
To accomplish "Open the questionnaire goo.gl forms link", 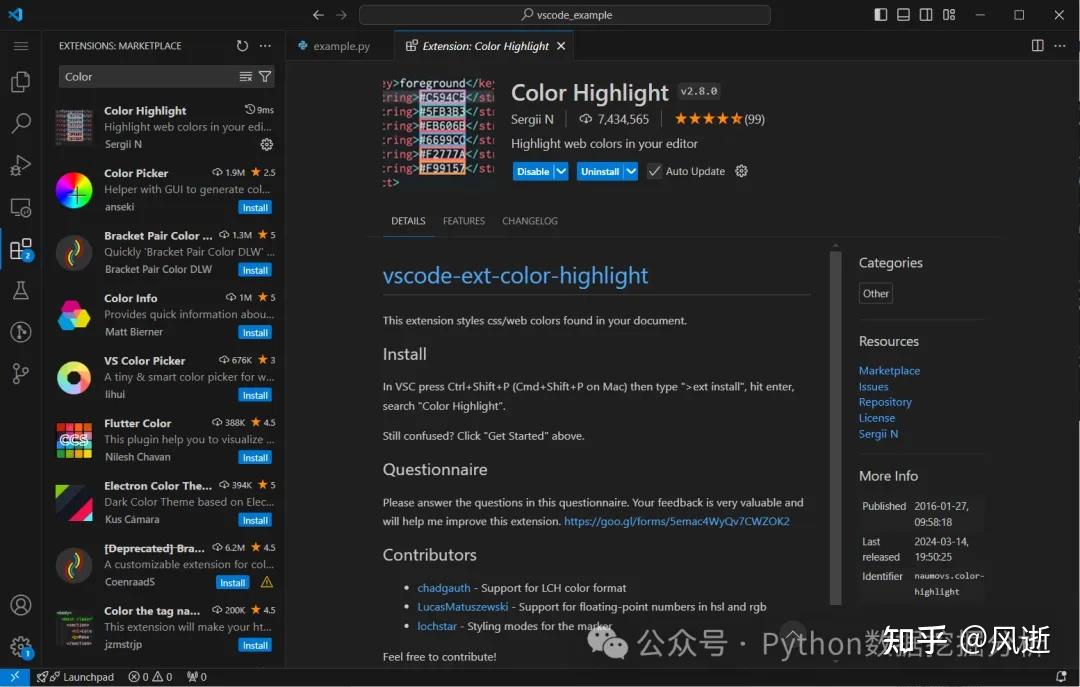I will pos(676,521).
